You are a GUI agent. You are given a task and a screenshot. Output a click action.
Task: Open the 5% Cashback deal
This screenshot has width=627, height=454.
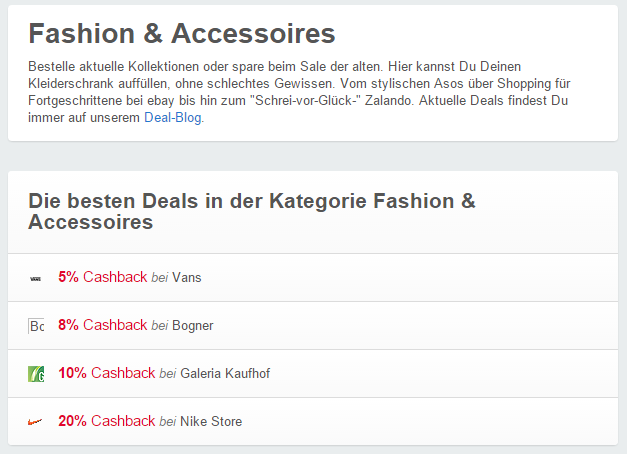[102, 277]
